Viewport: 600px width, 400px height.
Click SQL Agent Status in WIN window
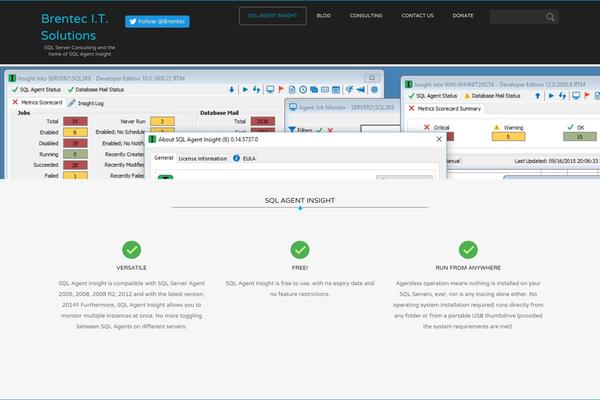coord(433,96)
